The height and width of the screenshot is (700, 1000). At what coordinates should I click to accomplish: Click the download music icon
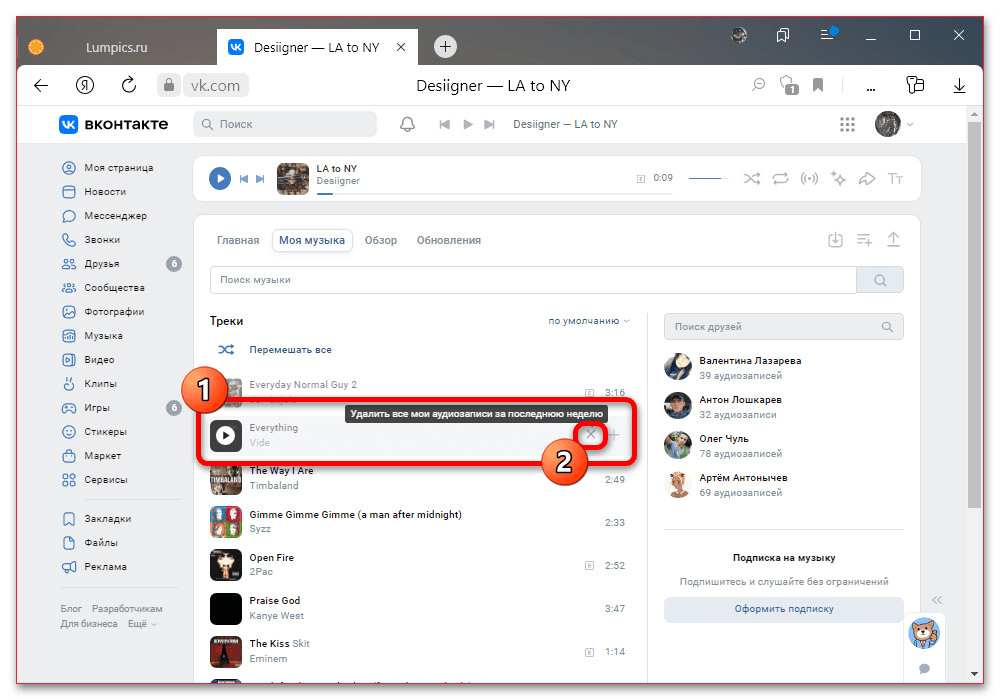(x=835, y=240)
